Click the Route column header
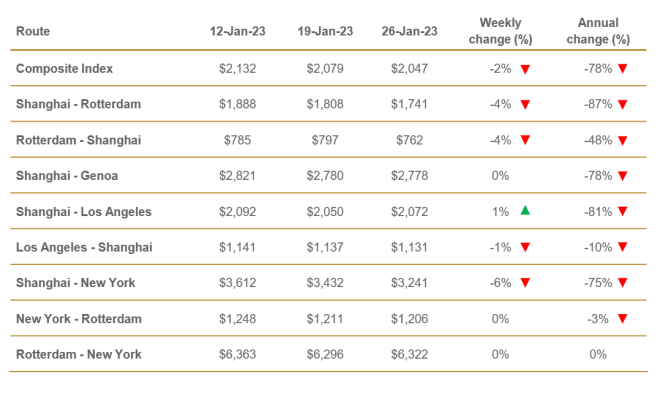Screen dimensions: 660x396 (x=33, y=32)
